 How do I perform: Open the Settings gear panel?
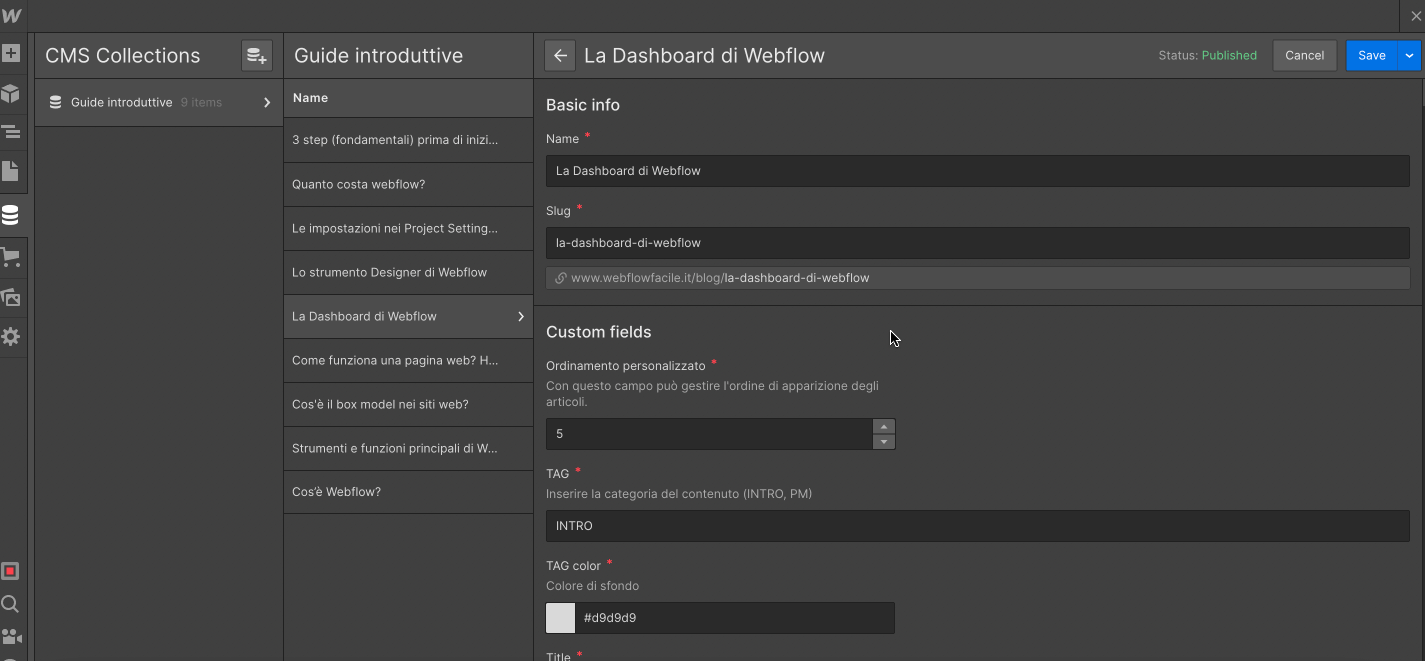coord(11,337)
